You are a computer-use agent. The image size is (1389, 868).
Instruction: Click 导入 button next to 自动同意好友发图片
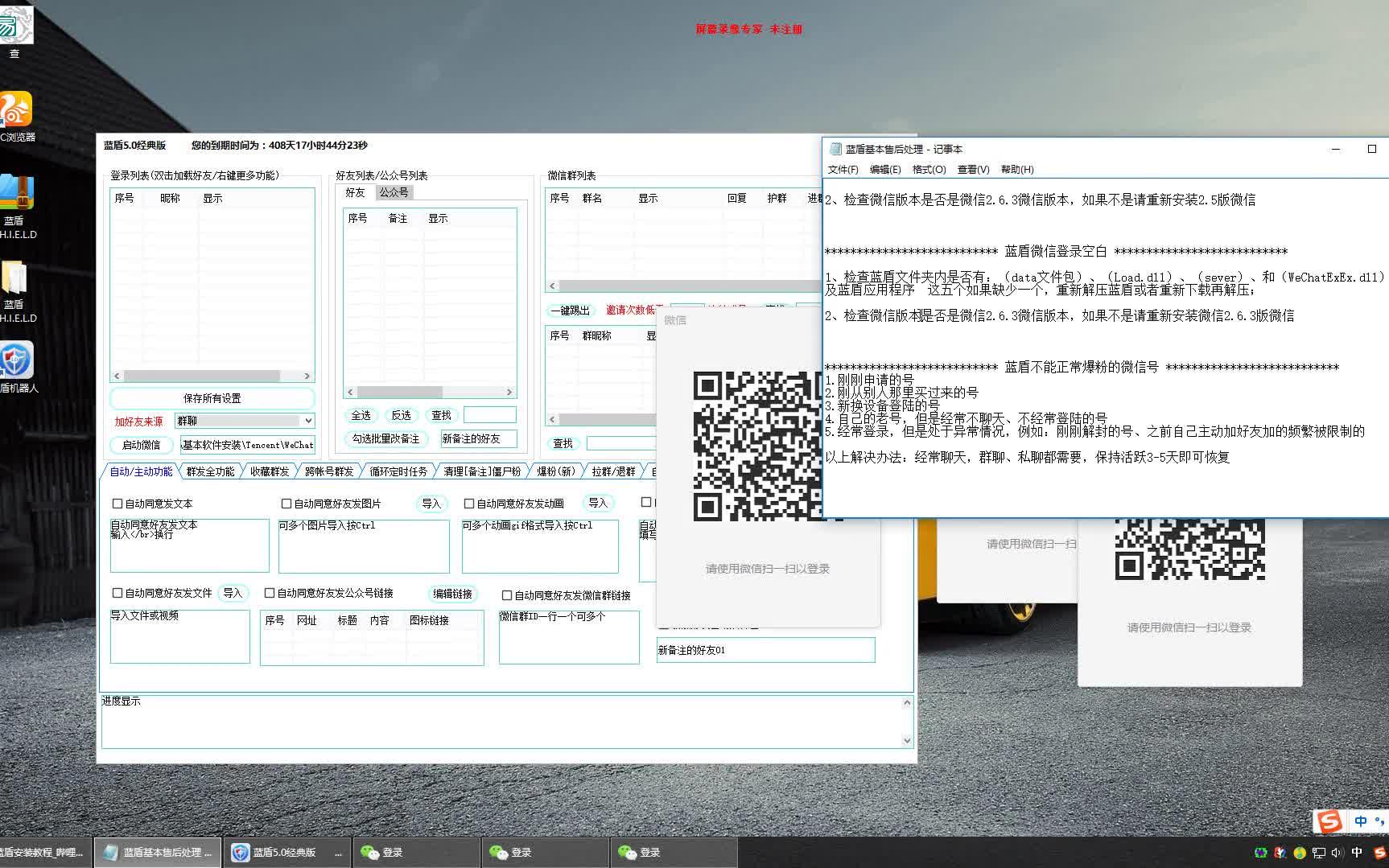tap(431, 504)
